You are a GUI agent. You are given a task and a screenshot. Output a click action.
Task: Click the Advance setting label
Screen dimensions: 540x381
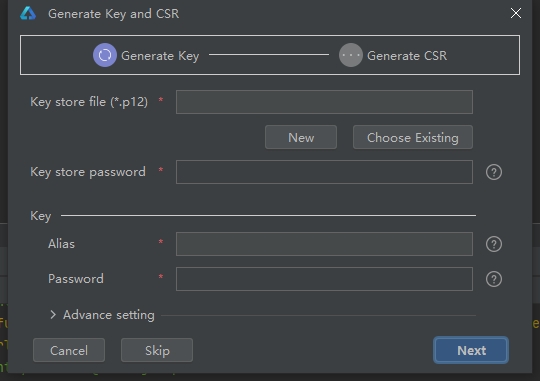[x=109, y=315]
